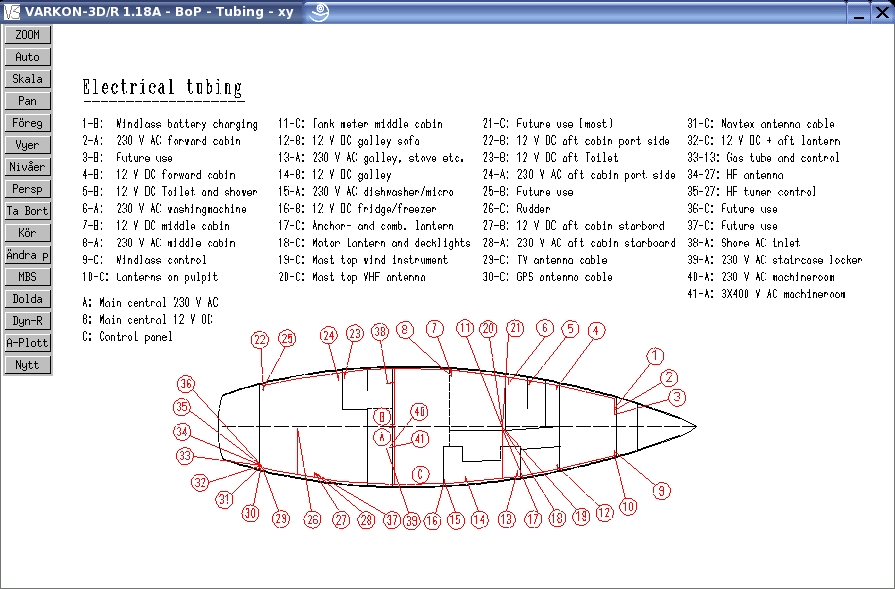Select tube marker 25 on the drawing
This screenshot has width=895, height=589.
[287, 338]
